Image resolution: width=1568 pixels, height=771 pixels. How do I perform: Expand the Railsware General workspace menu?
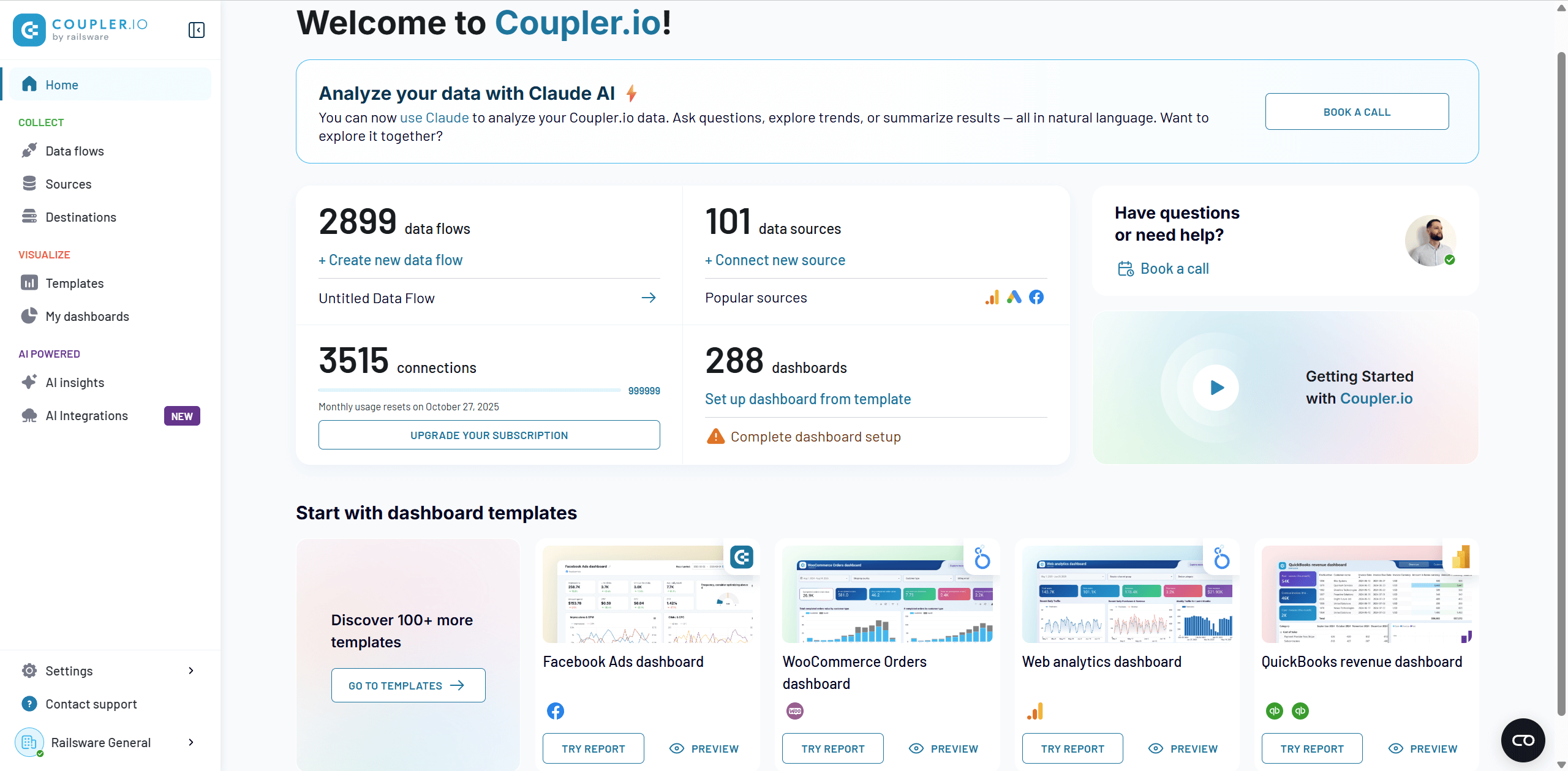point(191,742)
